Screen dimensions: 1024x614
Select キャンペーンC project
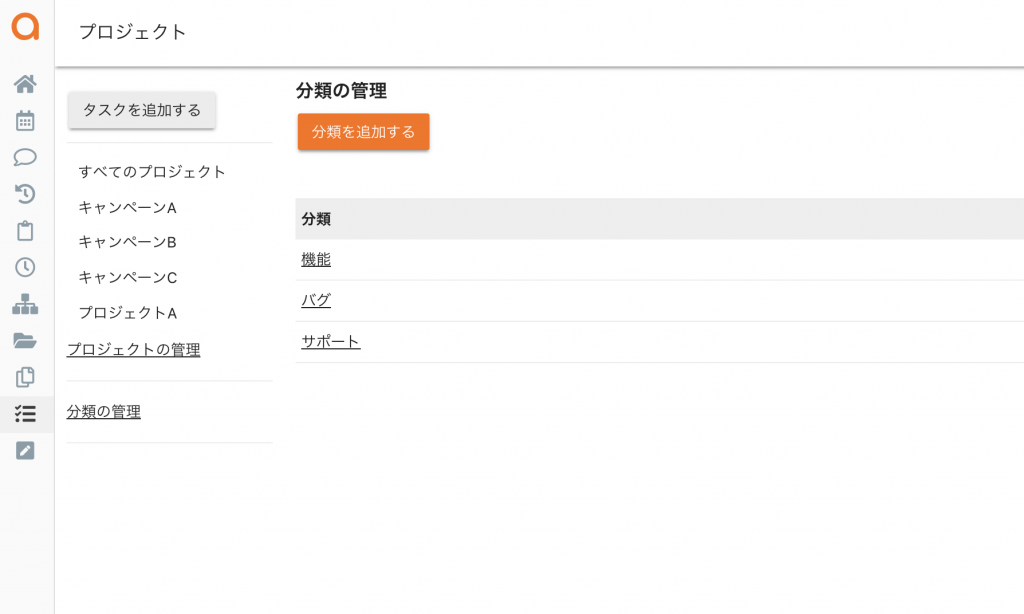(x=128, y=278)
